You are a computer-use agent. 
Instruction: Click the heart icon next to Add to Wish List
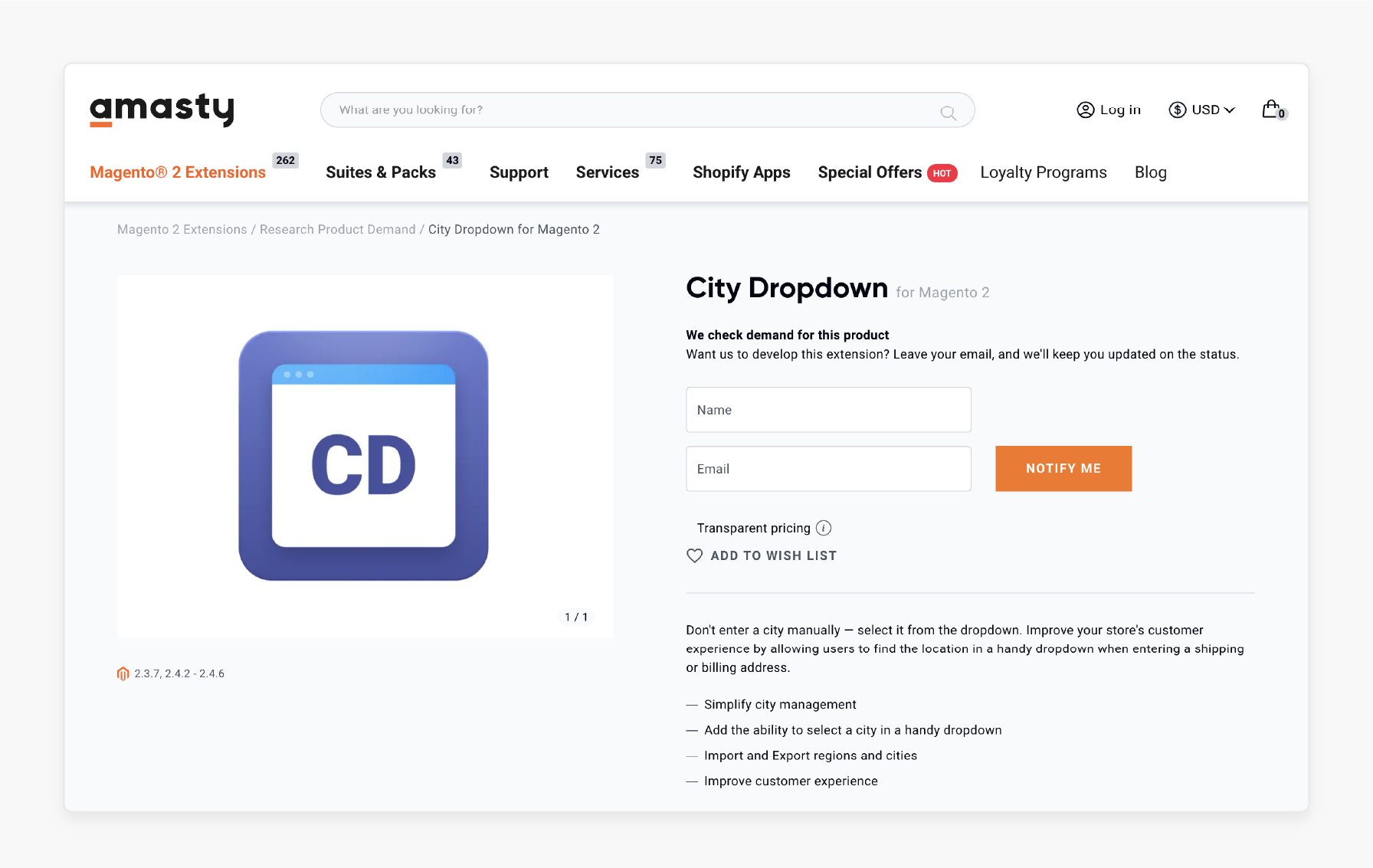[x=694, y=555]
